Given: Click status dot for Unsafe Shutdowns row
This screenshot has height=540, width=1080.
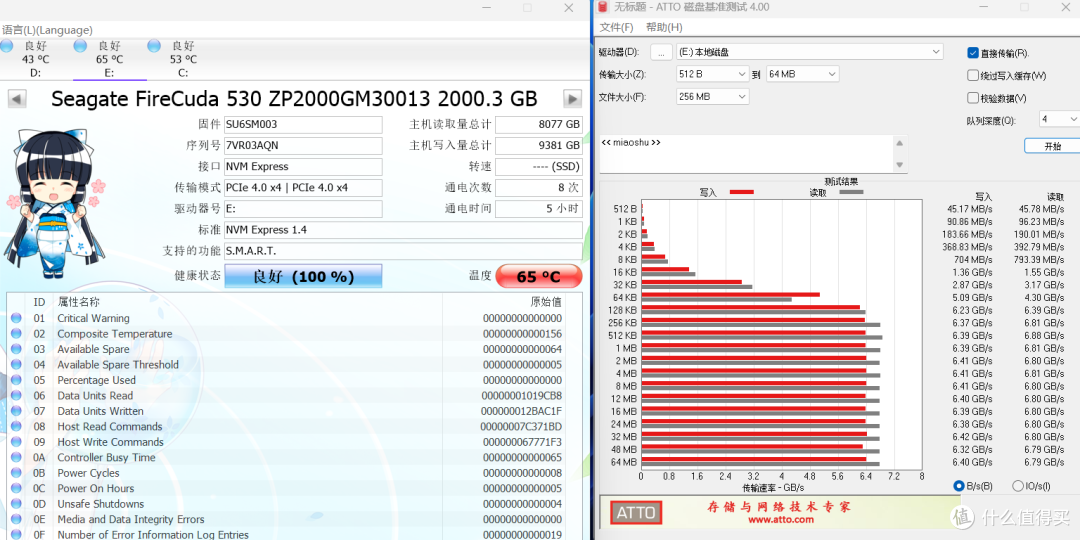Looking at the screenshot, I should click(17, 504).
